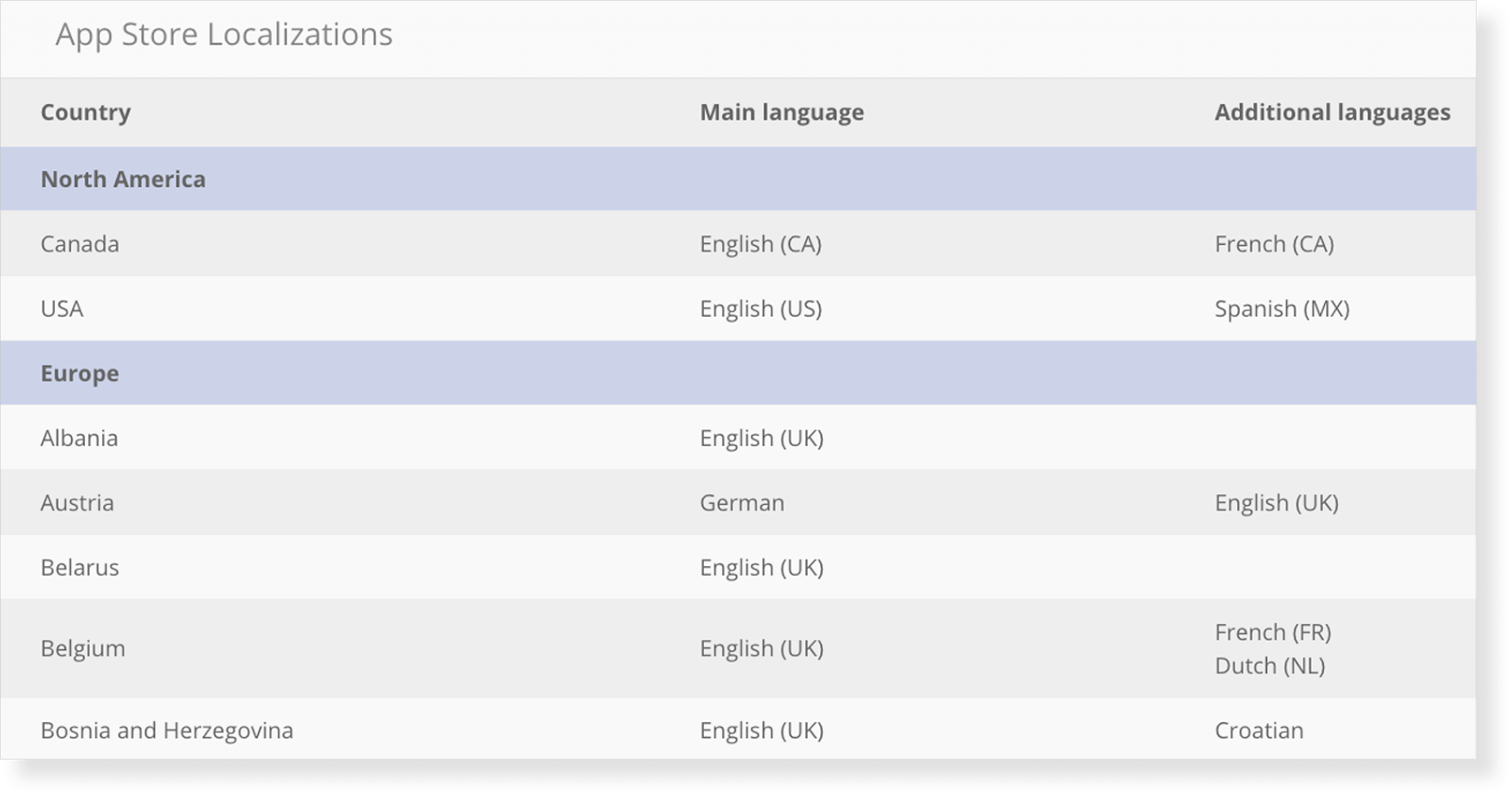Click the Belarus country cell
1512x795 pixels.
point(80,568)
